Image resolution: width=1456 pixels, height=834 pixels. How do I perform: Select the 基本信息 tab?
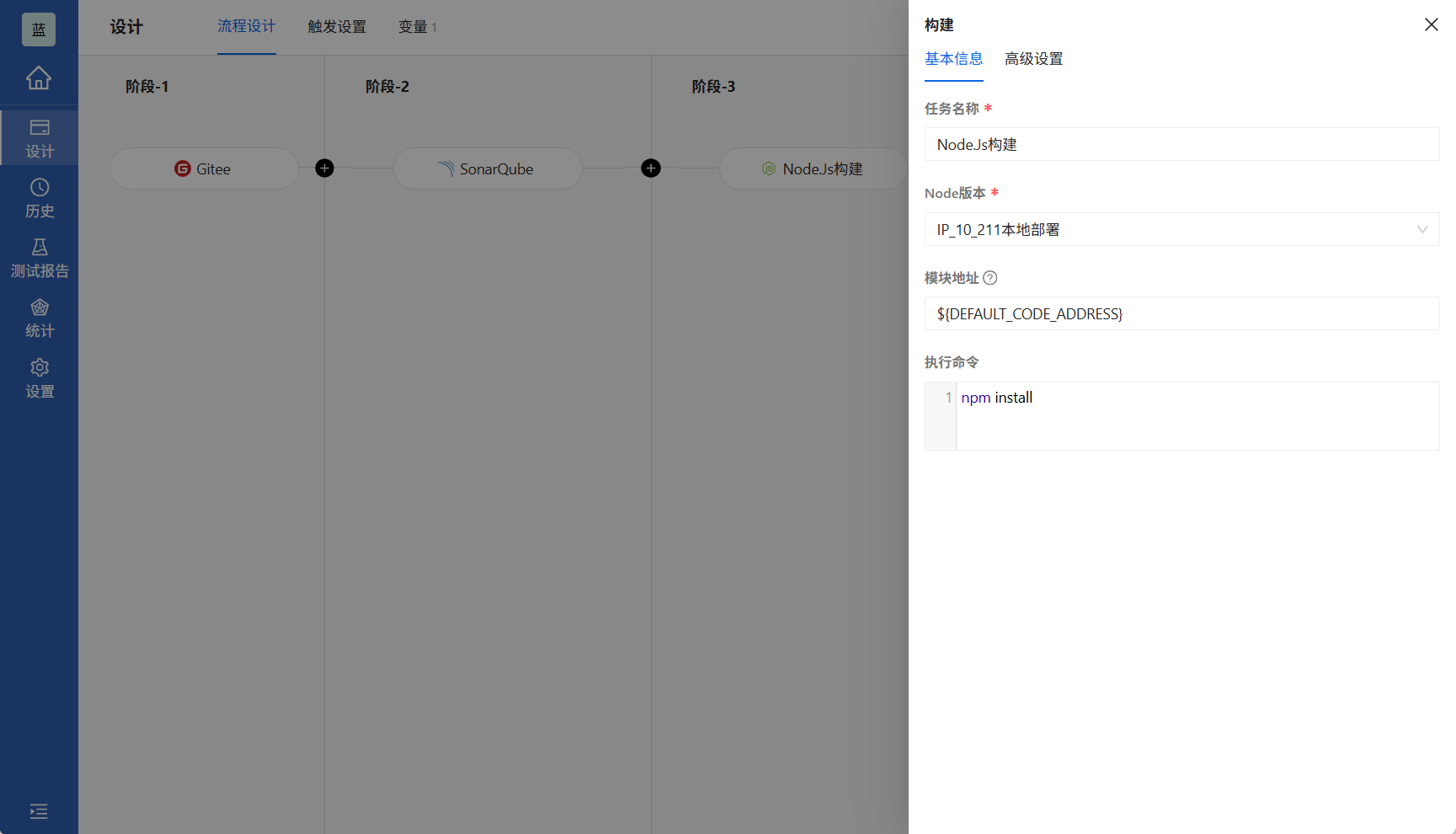pos(953,59)
